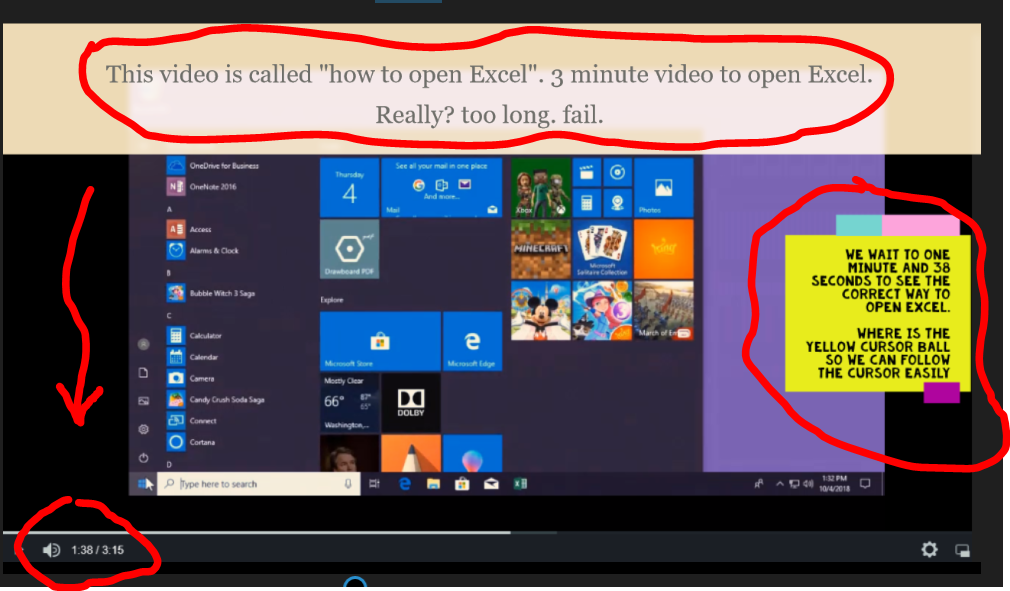1010x591 pixels.
Task: Open the March of Empires tile
Action: point(663,310)
